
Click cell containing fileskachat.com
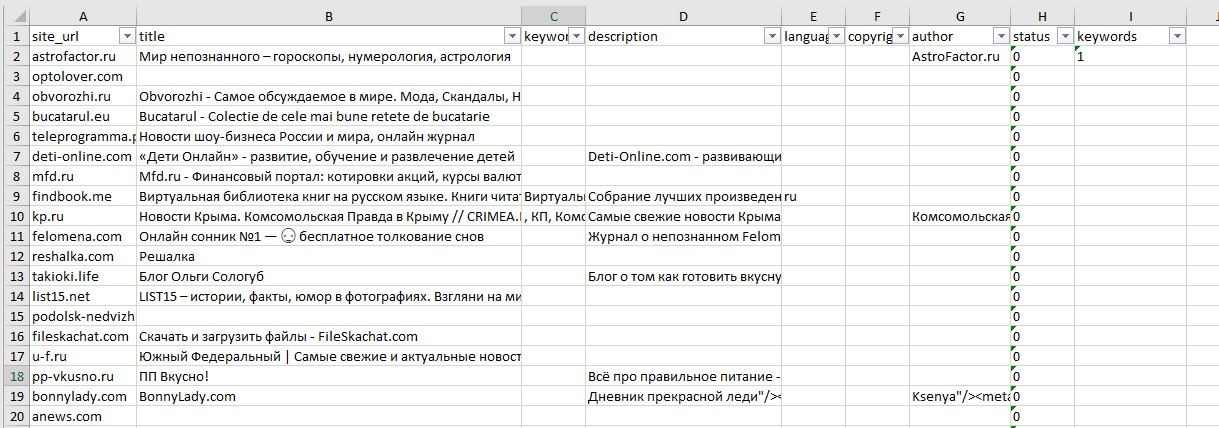pyautogui.click(x=83, y=336)
